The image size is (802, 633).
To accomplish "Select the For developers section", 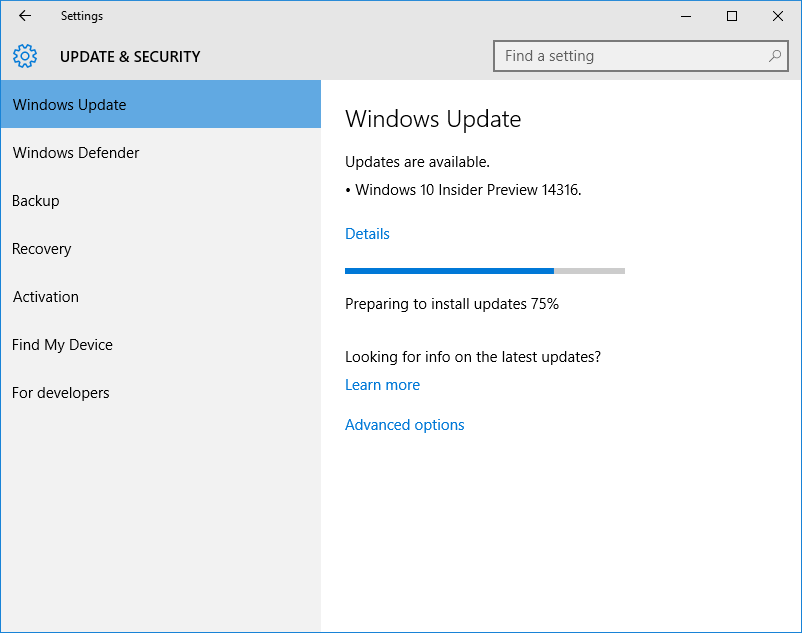I will [x=61, y=393].
